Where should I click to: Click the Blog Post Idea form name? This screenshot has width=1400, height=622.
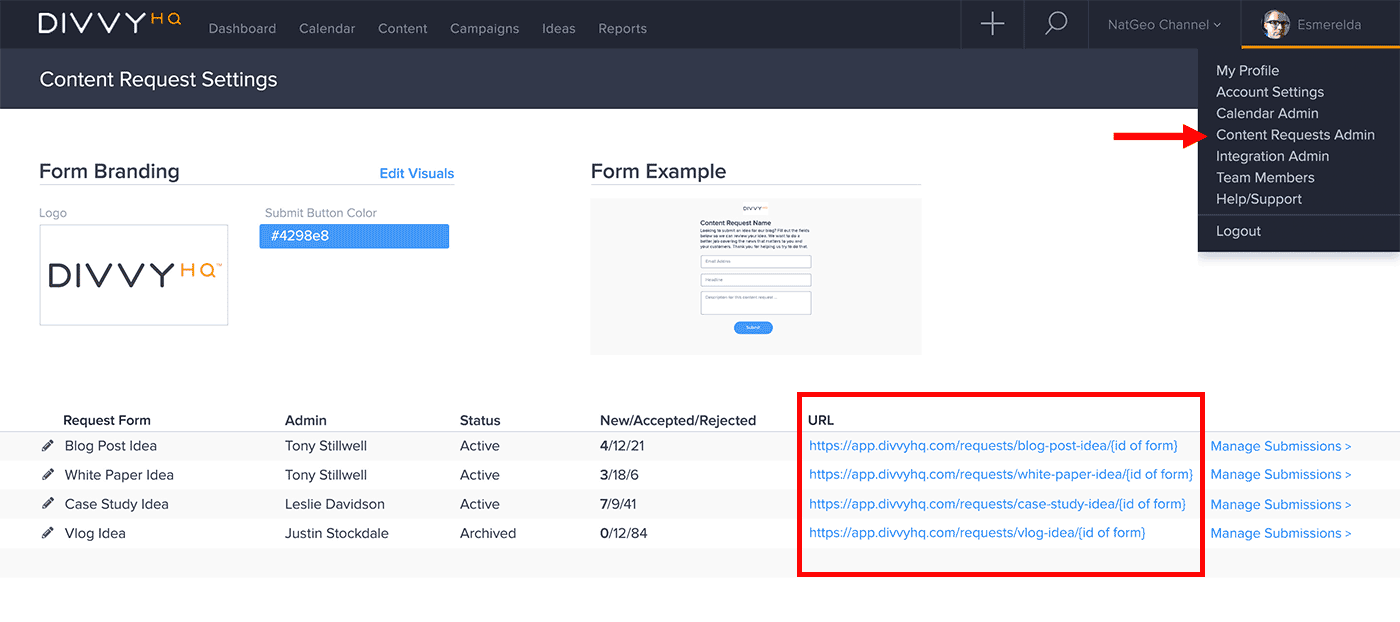[x=111, y=446]
